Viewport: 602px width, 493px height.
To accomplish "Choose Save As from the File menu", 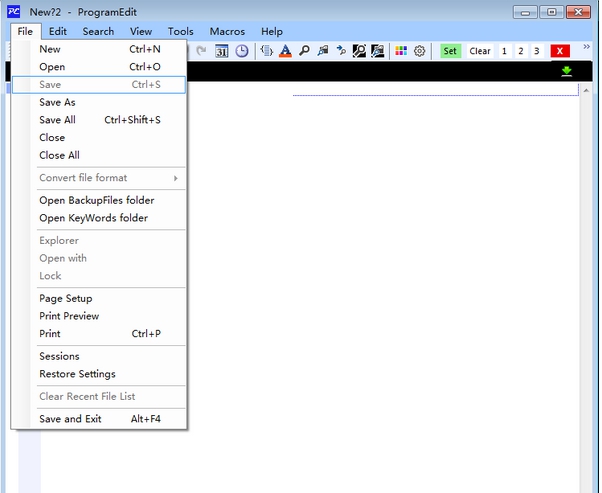I will click(x=99, y=102).
